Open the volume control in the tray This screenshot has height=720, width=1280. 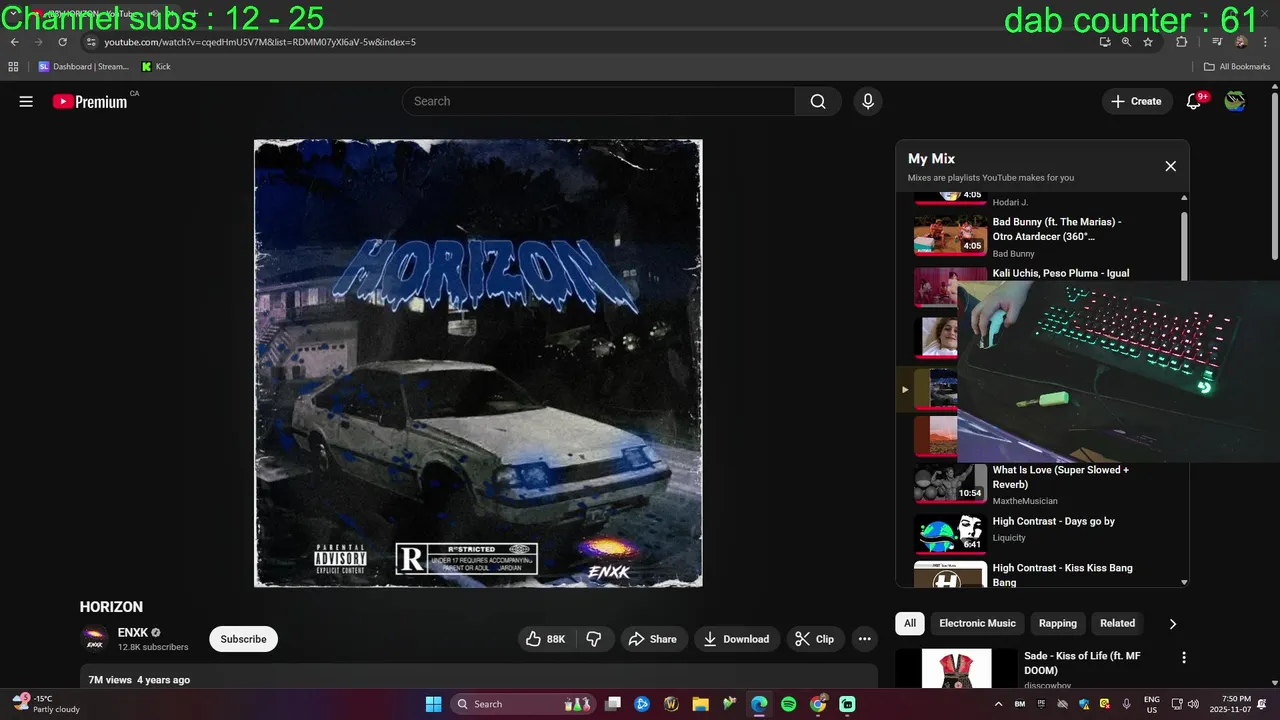[1192, 704]
